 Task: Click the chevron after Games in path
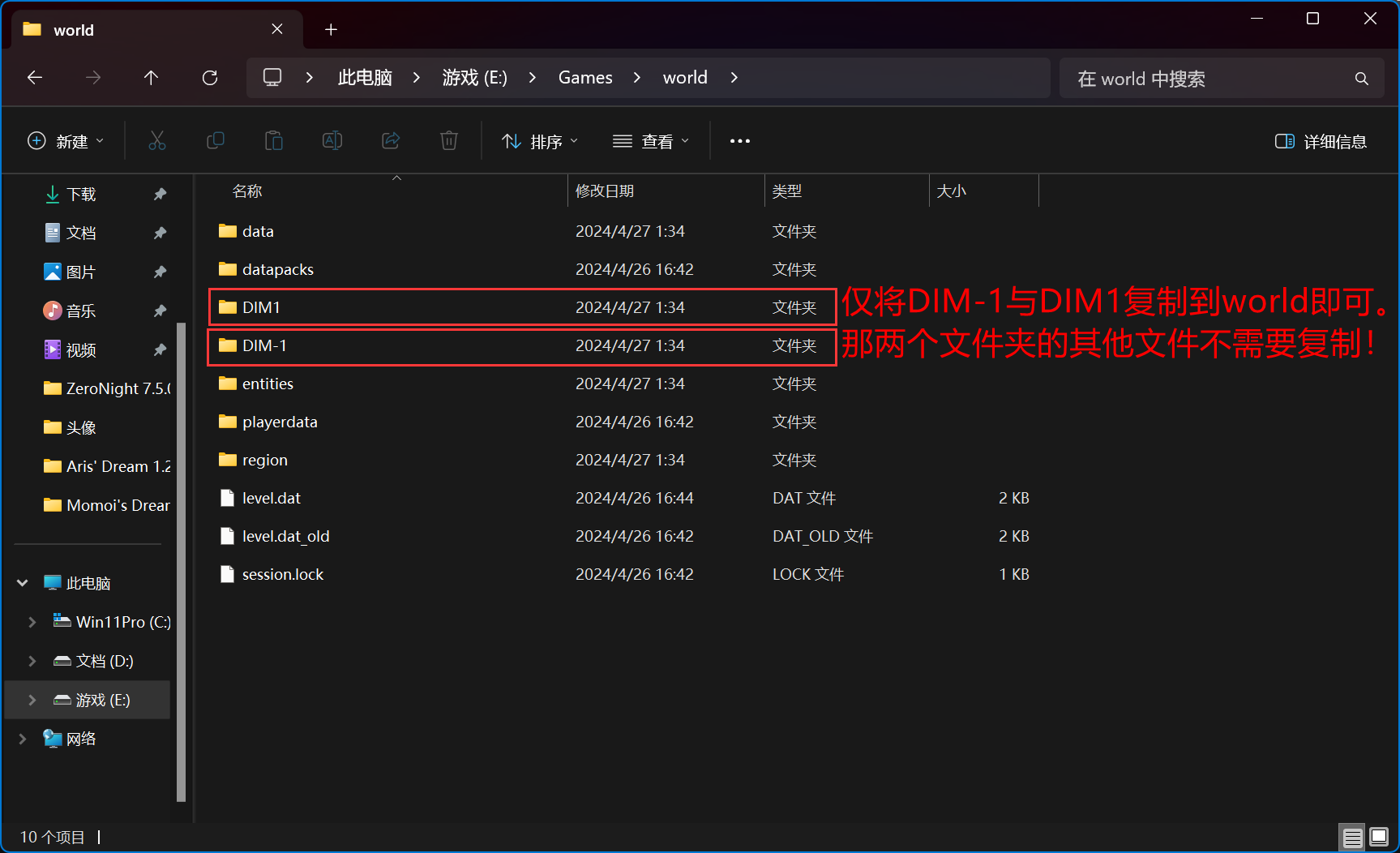coord(637,78)
